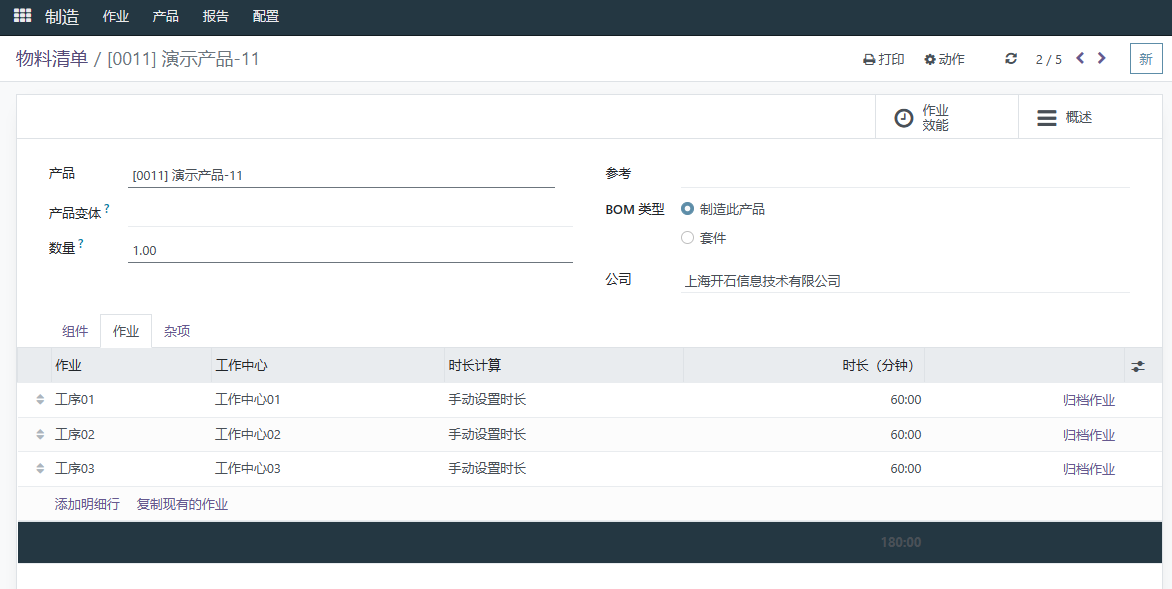The width and height of the screenshot is (1172, 589).
Task: Open column options adjust icon
Action: click(1138, 366)
